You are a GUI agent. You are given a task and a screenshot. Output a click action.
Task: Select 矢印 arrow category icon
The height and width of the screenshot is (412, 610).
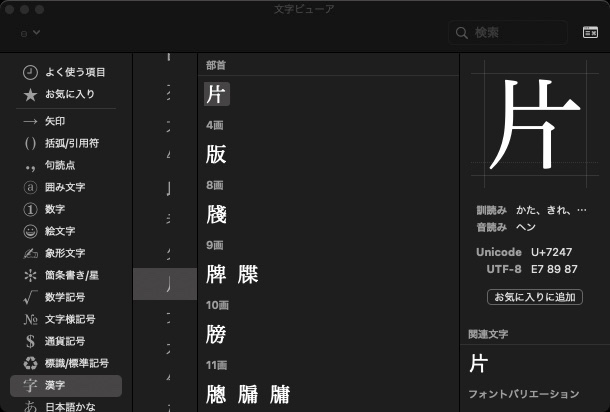[30, 122]
